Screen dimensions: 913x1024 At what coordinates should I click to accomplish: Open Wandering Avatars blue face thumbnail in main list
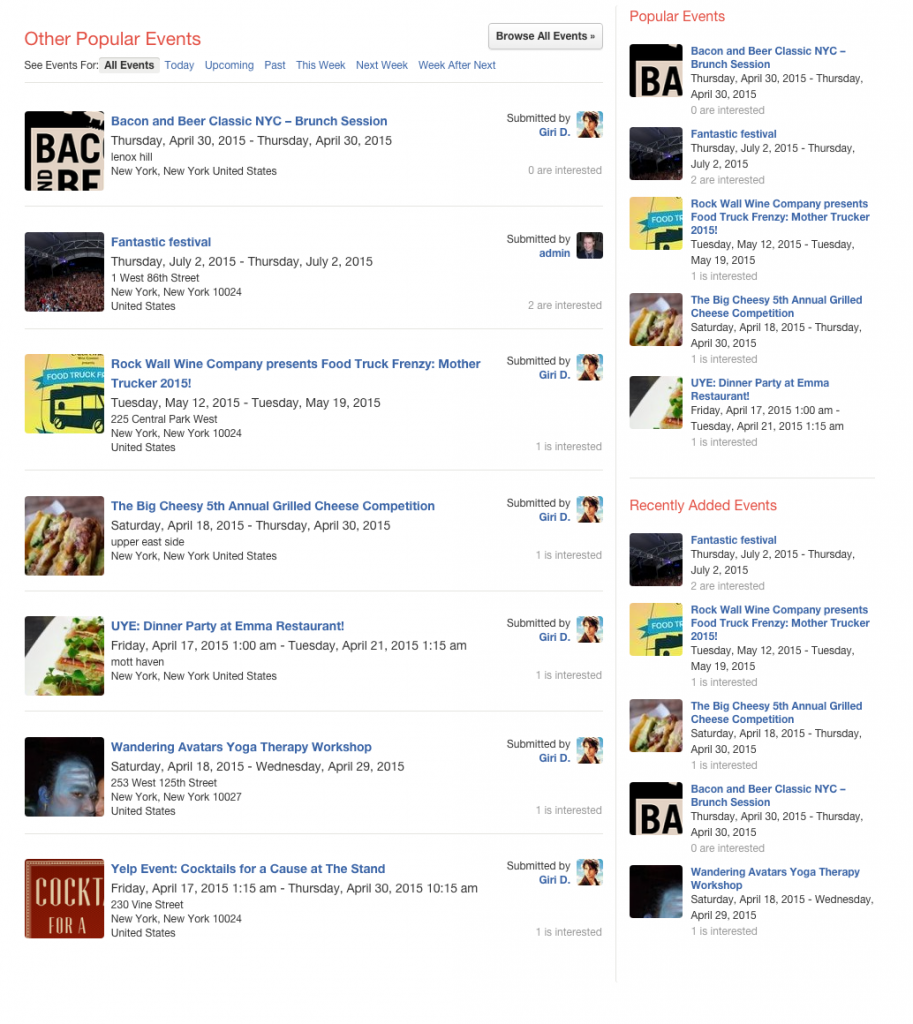click(64, 777)
